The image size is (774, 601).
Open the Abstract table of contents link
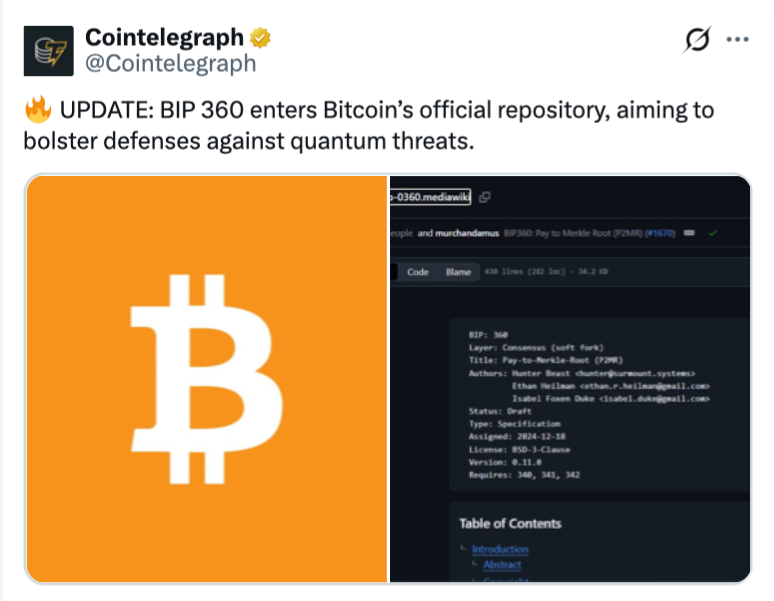click(x=502, y=565)
